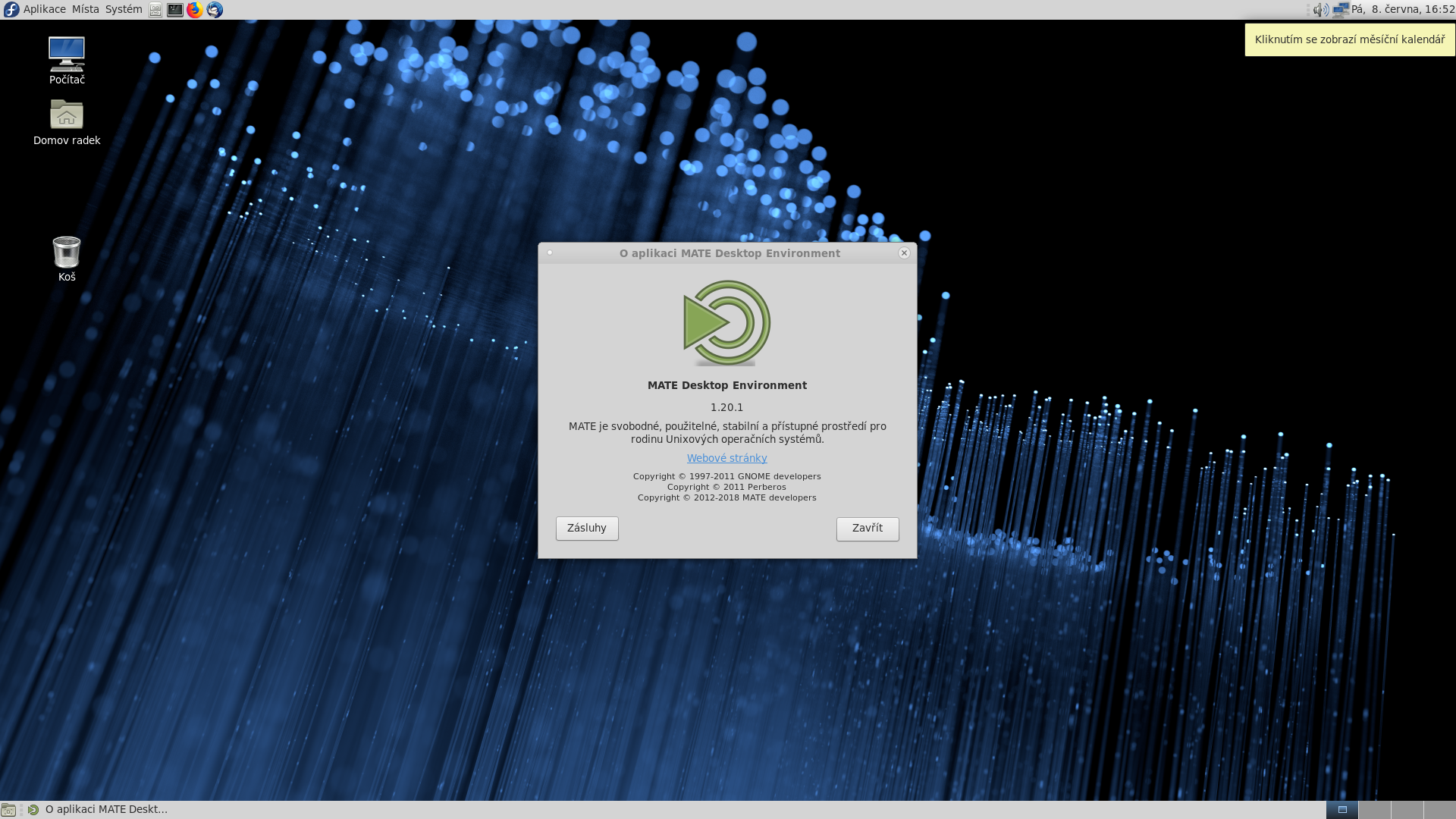
Task: Switch to the second workspace
Action: click(1375, 810)
